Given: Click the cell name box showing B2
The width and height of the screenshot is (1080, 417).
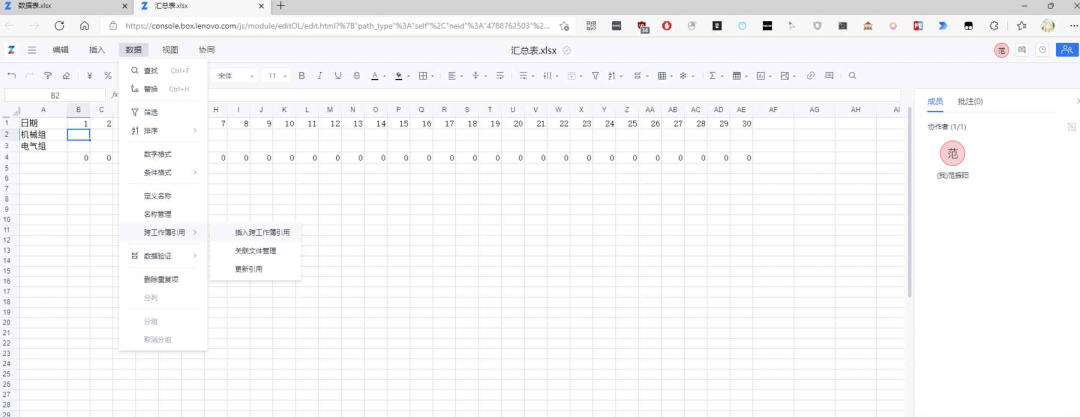Looking at the screenshot, I should click(55, 95).
